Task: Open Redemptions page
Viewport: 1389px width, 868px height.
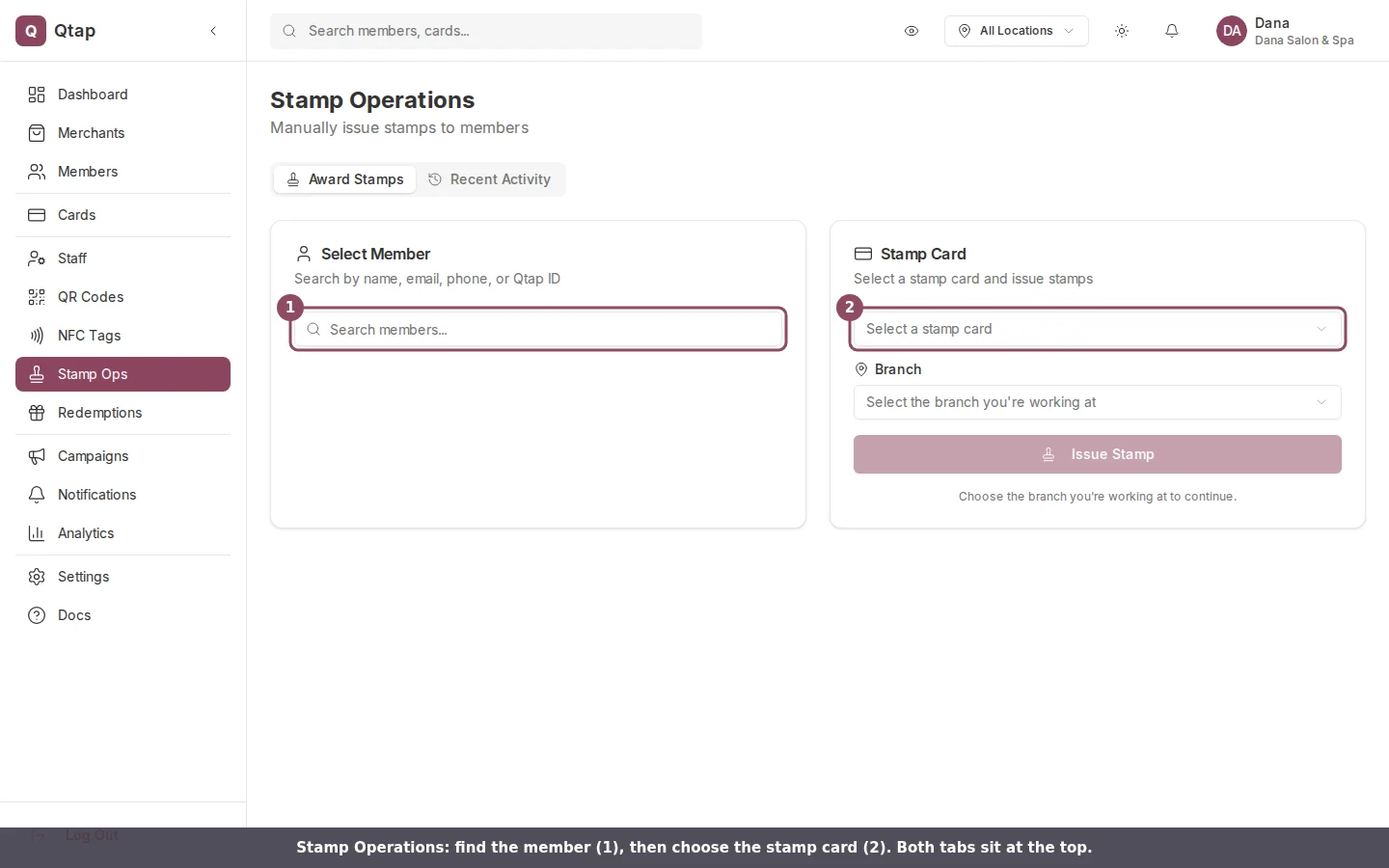Action: coord(123,413)
